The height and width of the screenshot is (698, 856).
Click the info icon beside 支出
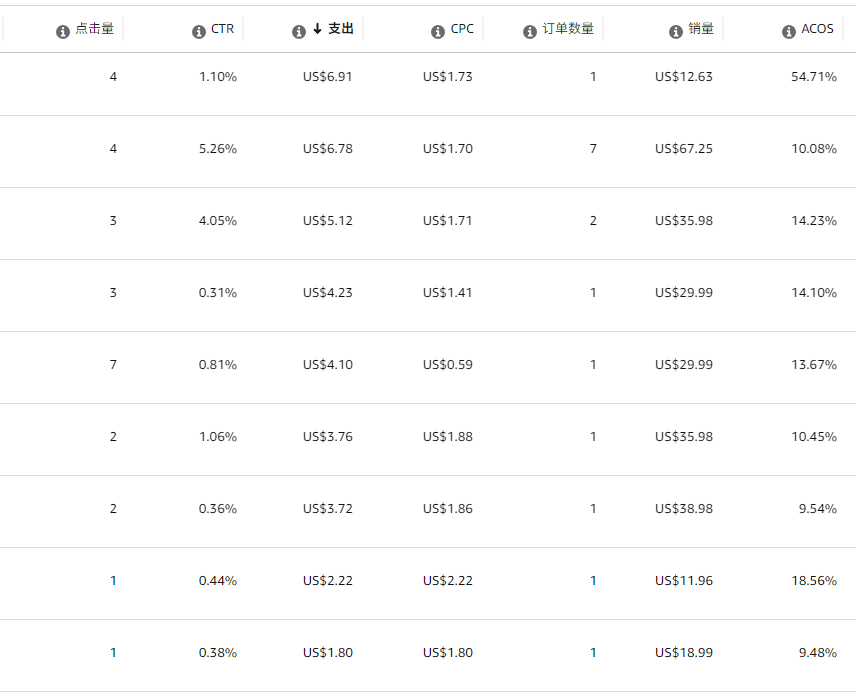(x=298, y=32)
